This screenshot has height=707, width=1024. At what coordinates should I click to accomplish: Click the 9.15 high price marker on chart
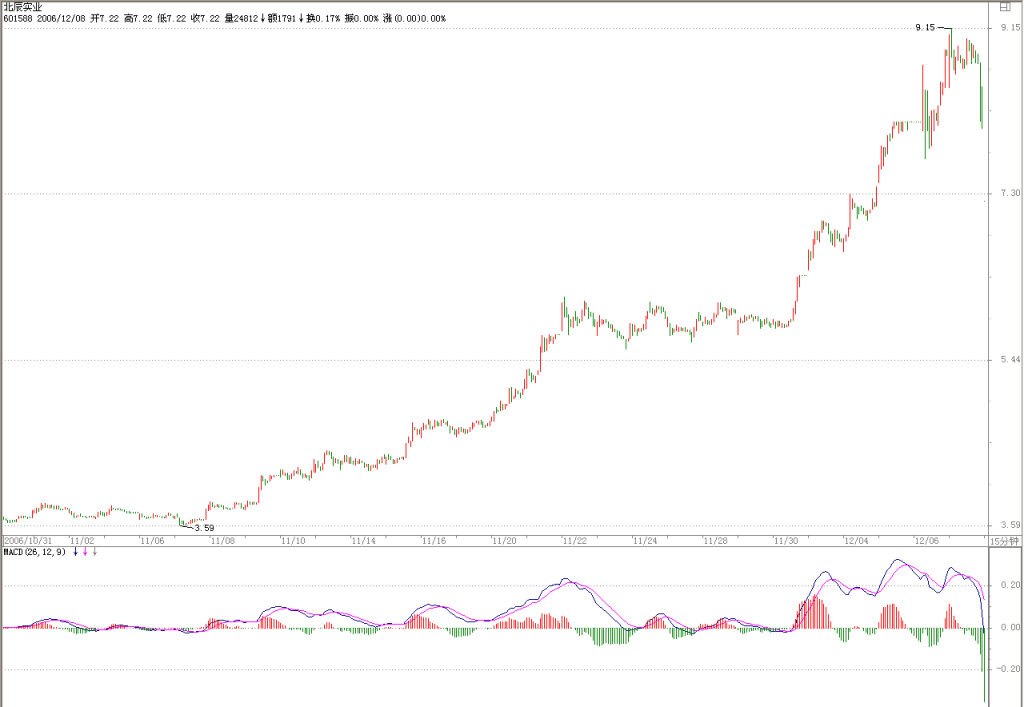tap(925, 27)
